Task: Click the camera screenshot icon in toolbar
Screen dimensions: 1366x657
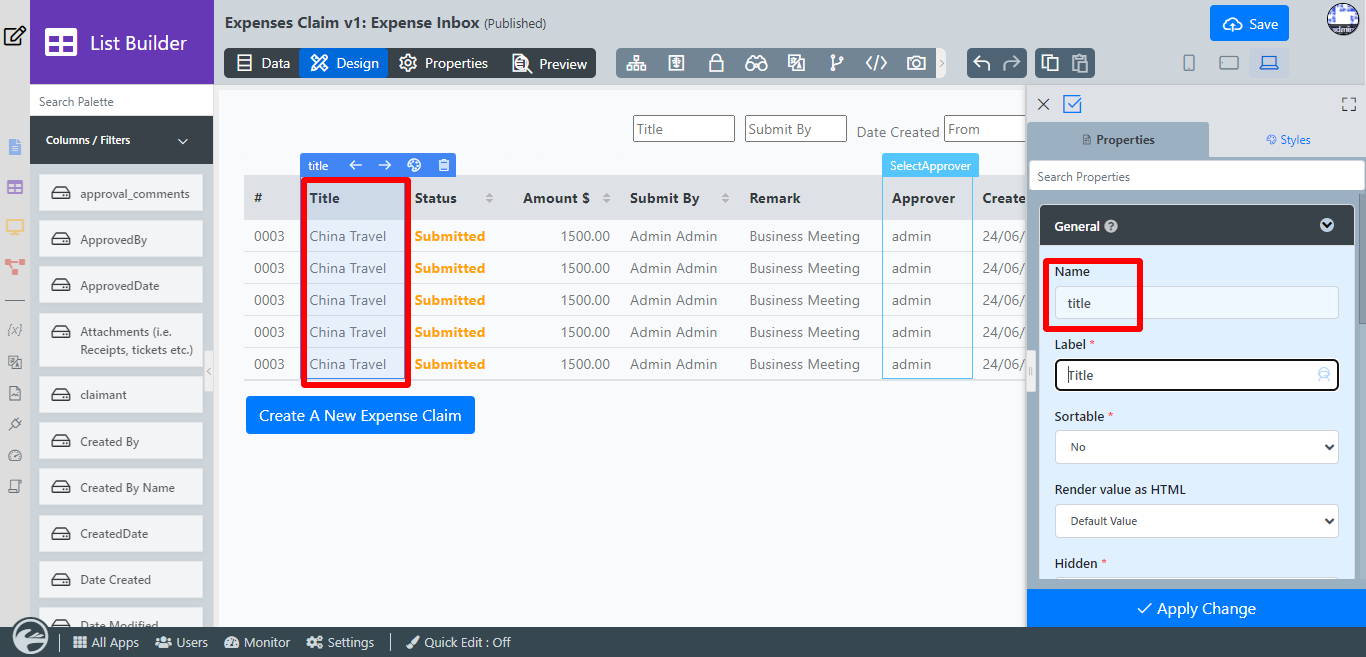Action: 916,63
